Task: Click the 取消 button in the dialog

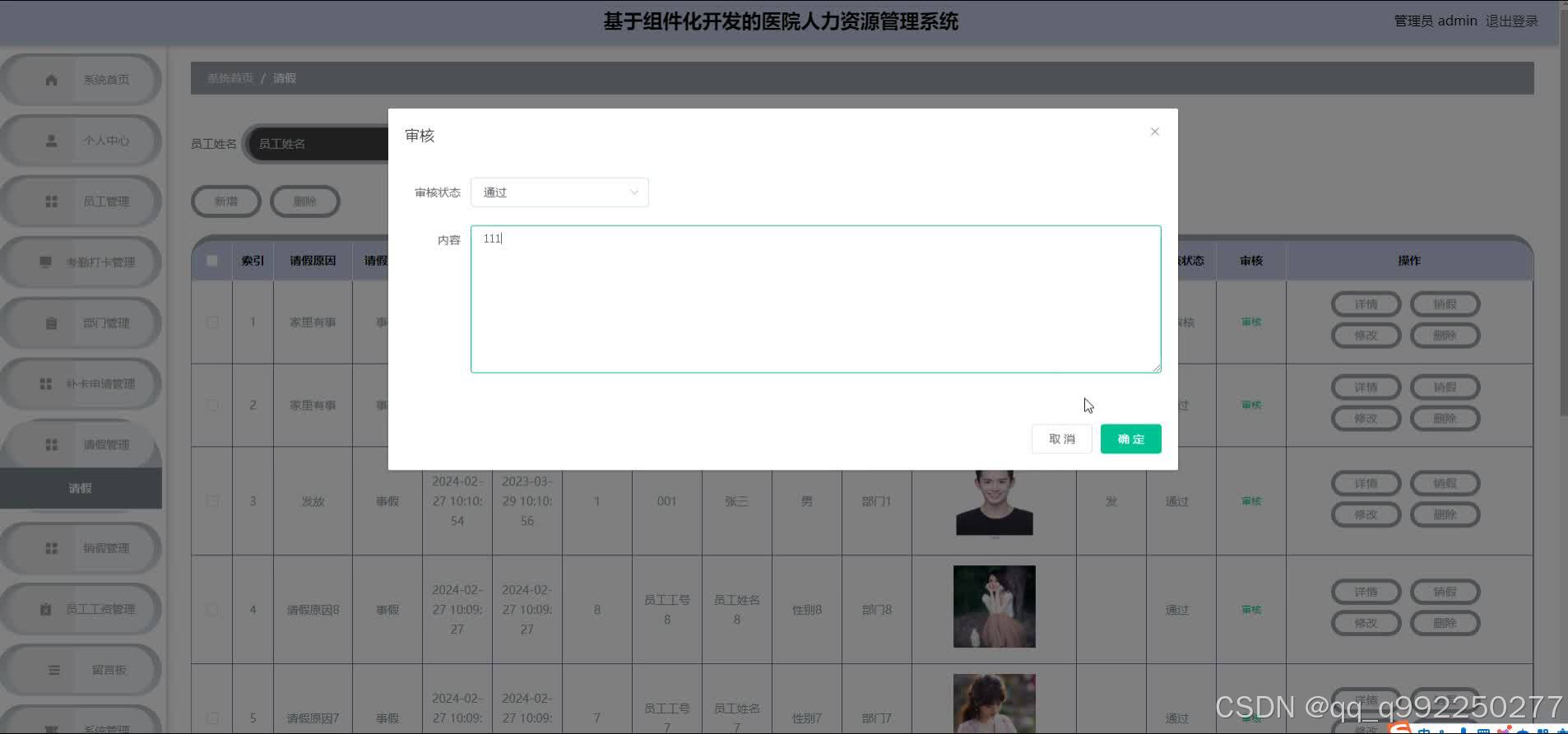Action: point(1061,439)
